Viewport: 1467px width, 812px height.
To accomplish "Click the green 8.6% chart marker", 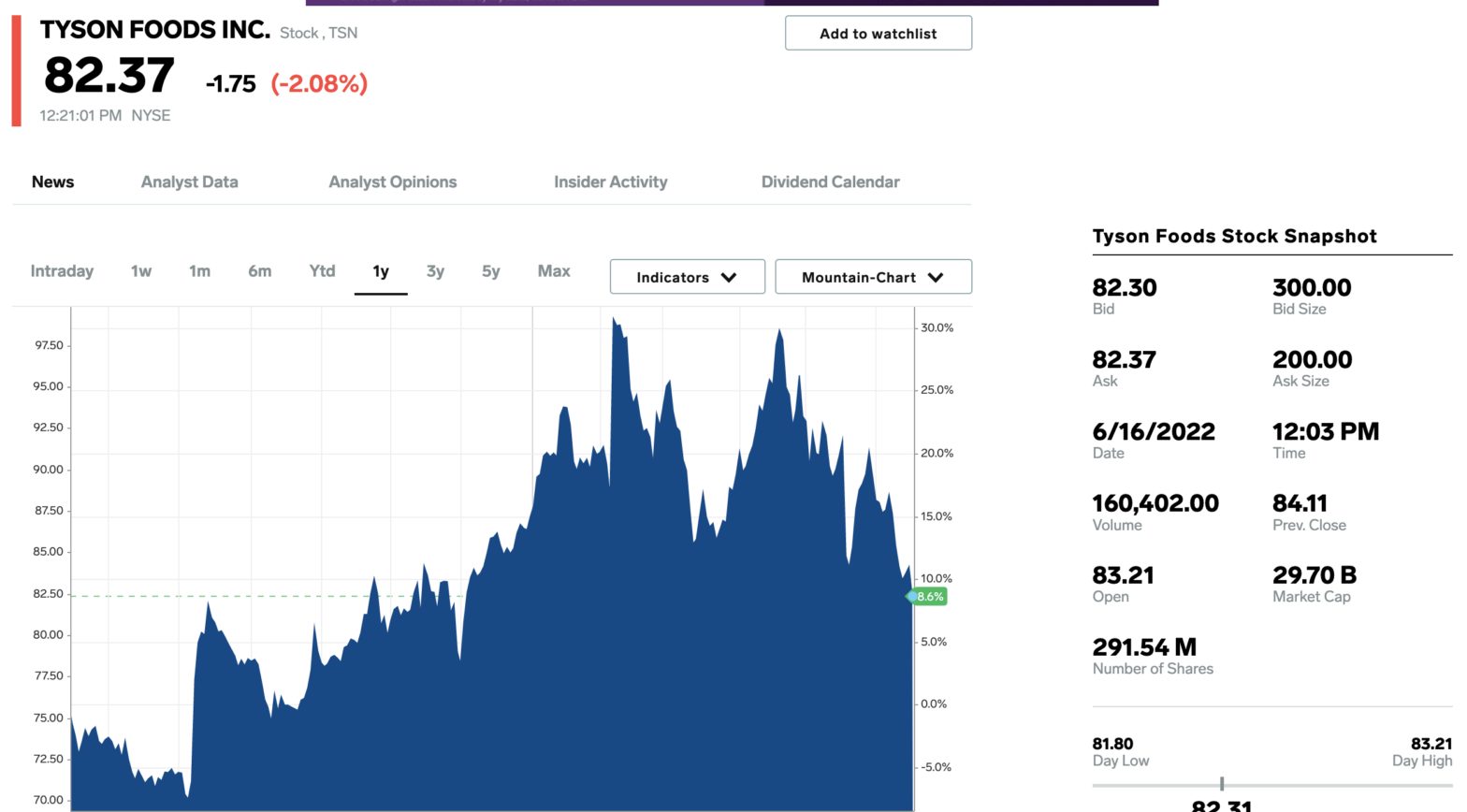I will point(928,597).
